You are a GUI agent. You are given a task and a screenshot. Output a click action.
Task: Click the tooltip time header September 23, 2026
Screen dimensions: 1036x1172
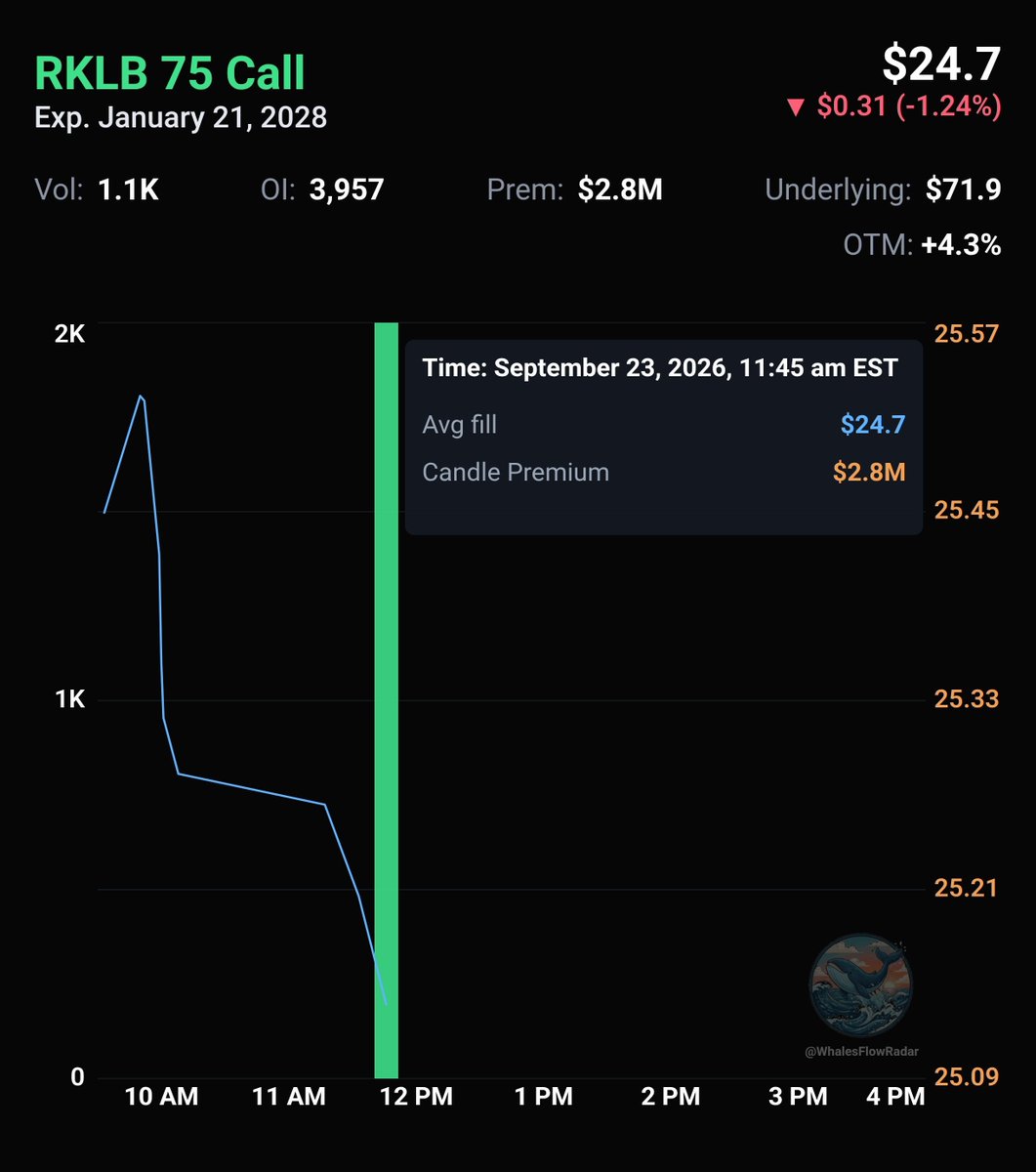(x=660, y=368)
